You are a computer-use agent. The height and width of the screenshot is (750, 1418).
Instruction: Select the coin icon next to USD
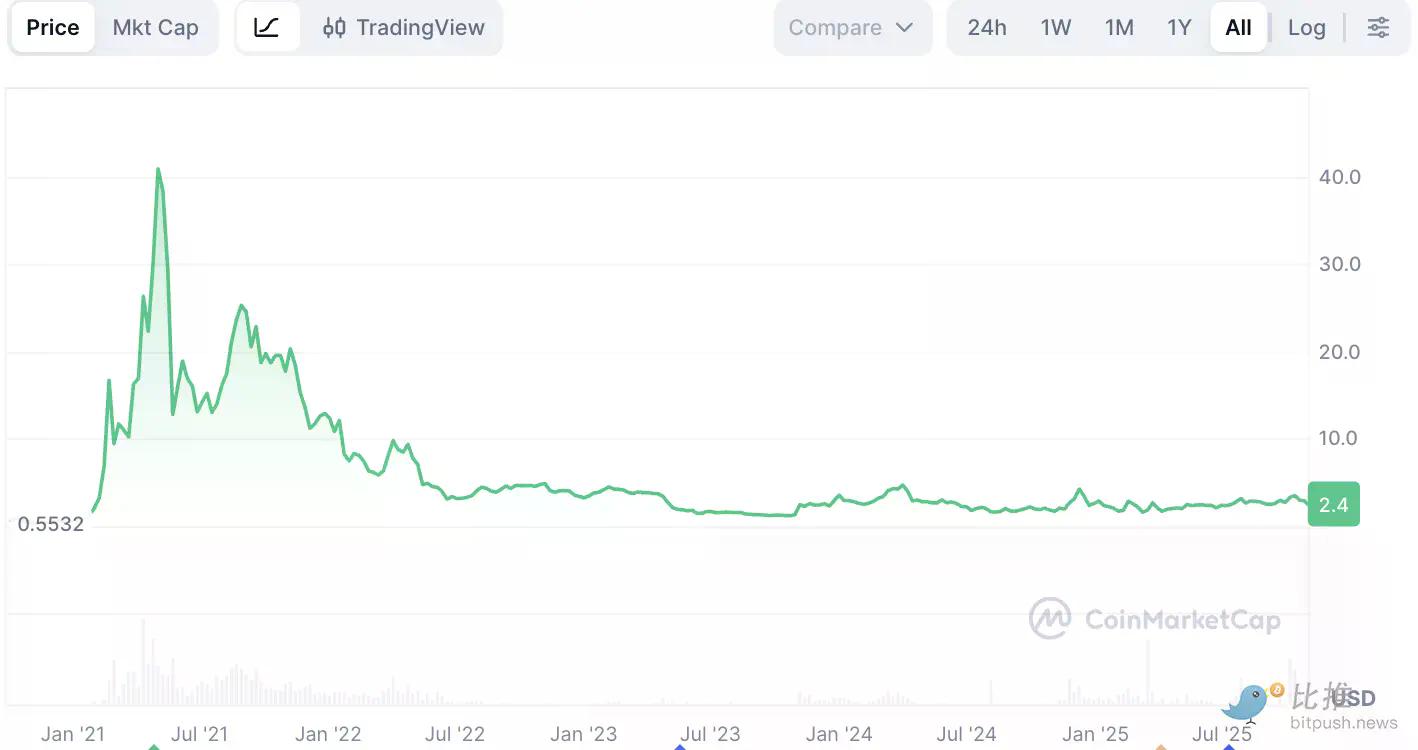click(1278, 689)
